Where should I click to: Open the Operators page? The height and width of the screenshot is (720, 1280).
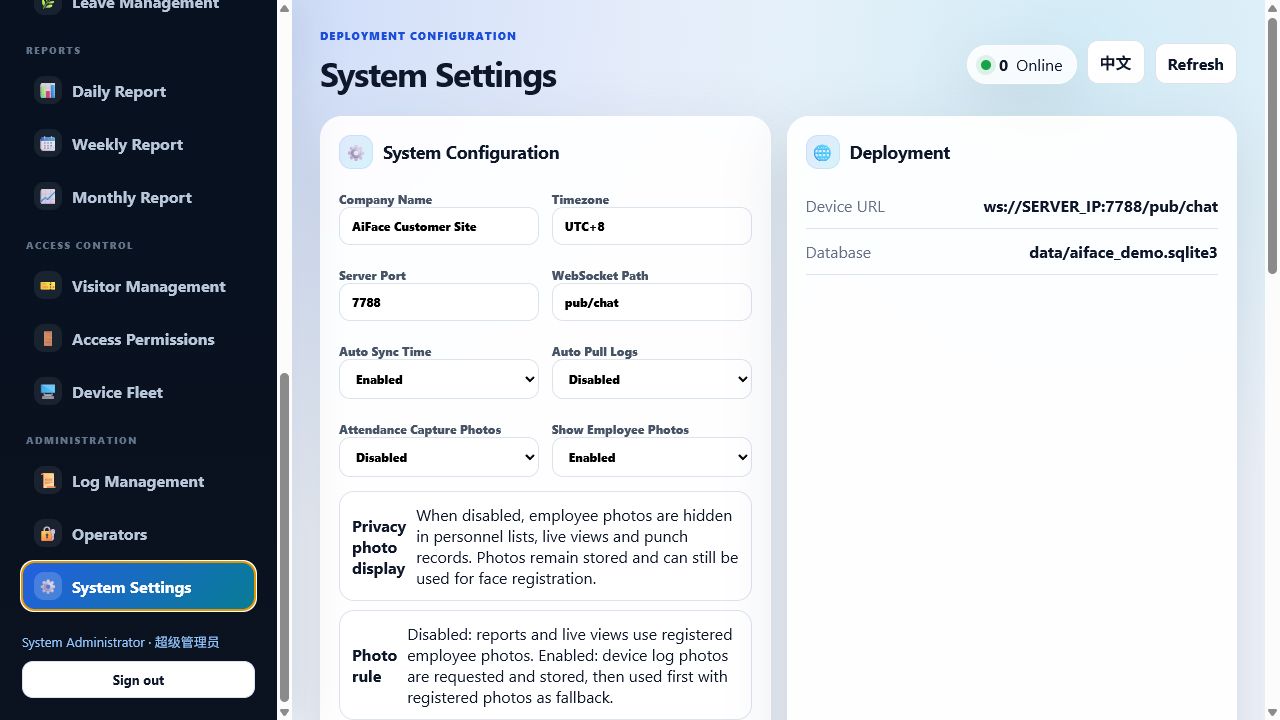pos(138,534)
